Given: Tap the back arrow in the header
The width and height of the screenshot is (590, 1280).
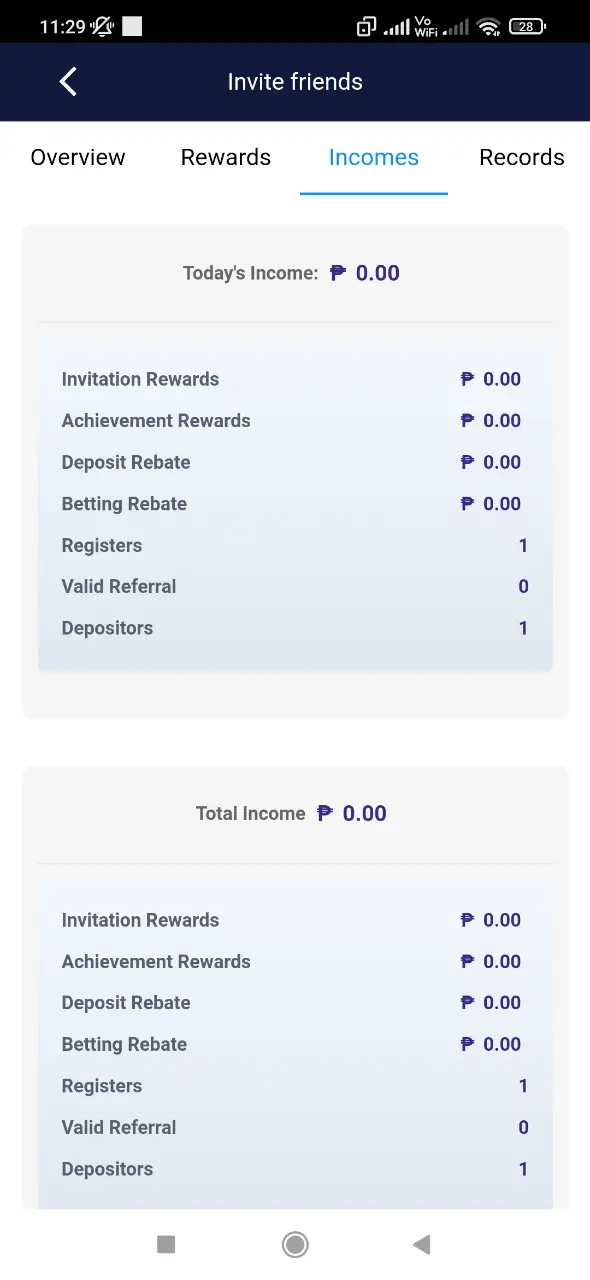Looking at the screenshot, I should click(x=68, y=82).
